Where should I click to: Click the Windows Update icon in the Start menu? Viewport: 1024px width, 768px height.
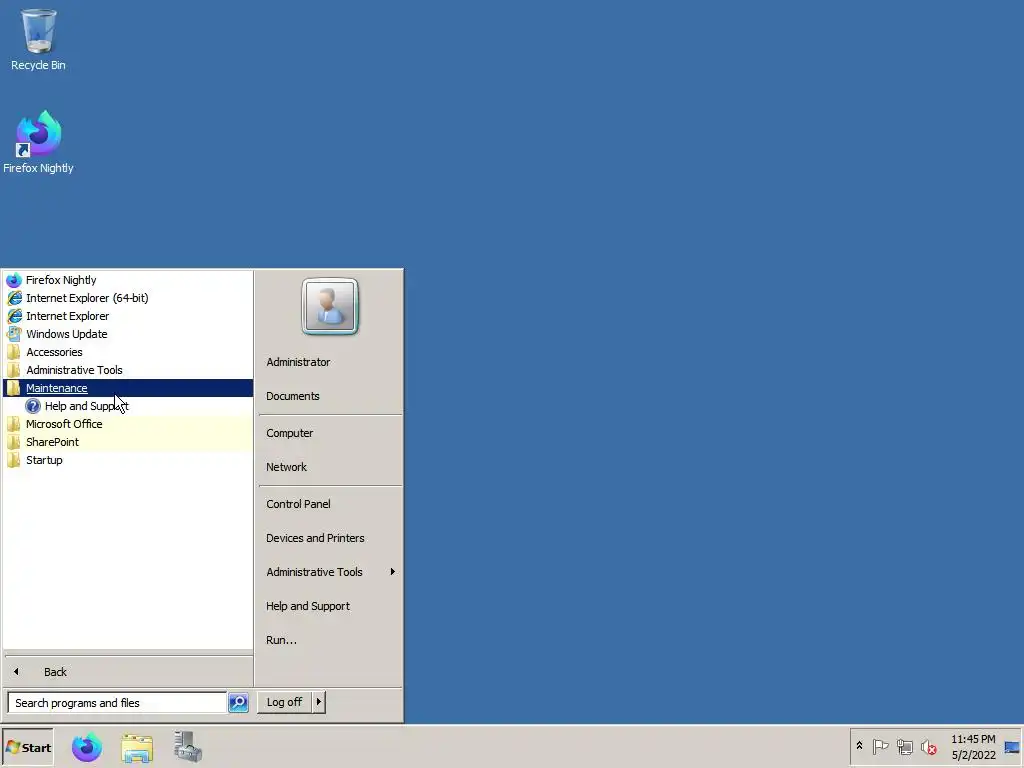point(14,334)
